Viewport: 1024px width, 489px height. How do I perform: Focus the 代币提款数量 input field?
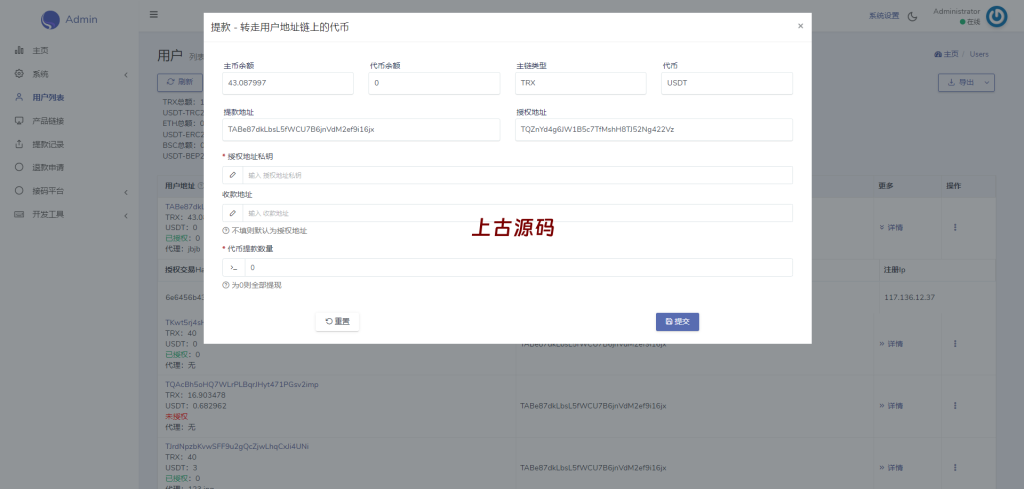click(519, 268)
